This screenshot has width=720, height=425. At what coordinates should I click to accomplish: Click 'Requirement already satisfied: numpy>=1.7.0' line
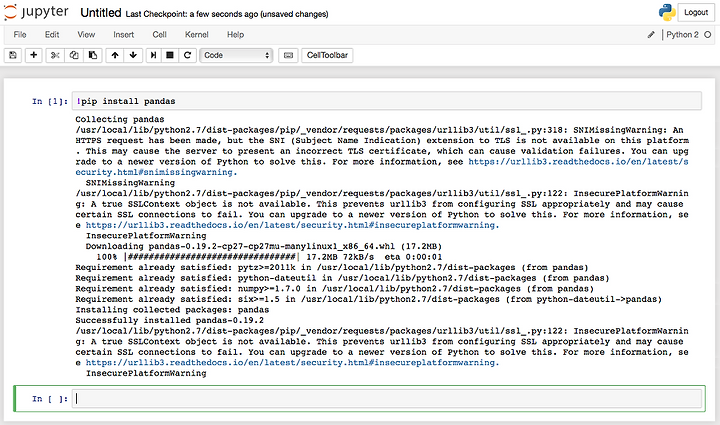coord(335,289)
